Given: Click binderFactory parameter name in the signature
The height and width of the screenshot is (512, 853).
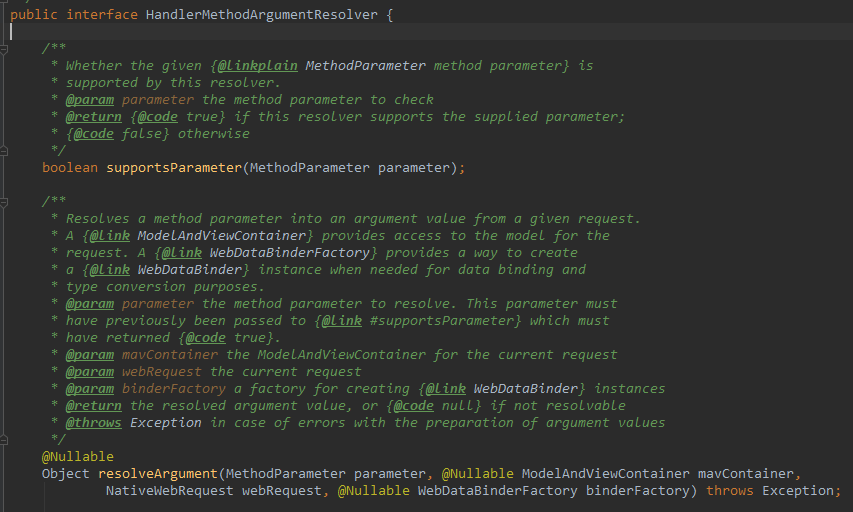Looking at the screenshot, I should (x=638, y=491).
